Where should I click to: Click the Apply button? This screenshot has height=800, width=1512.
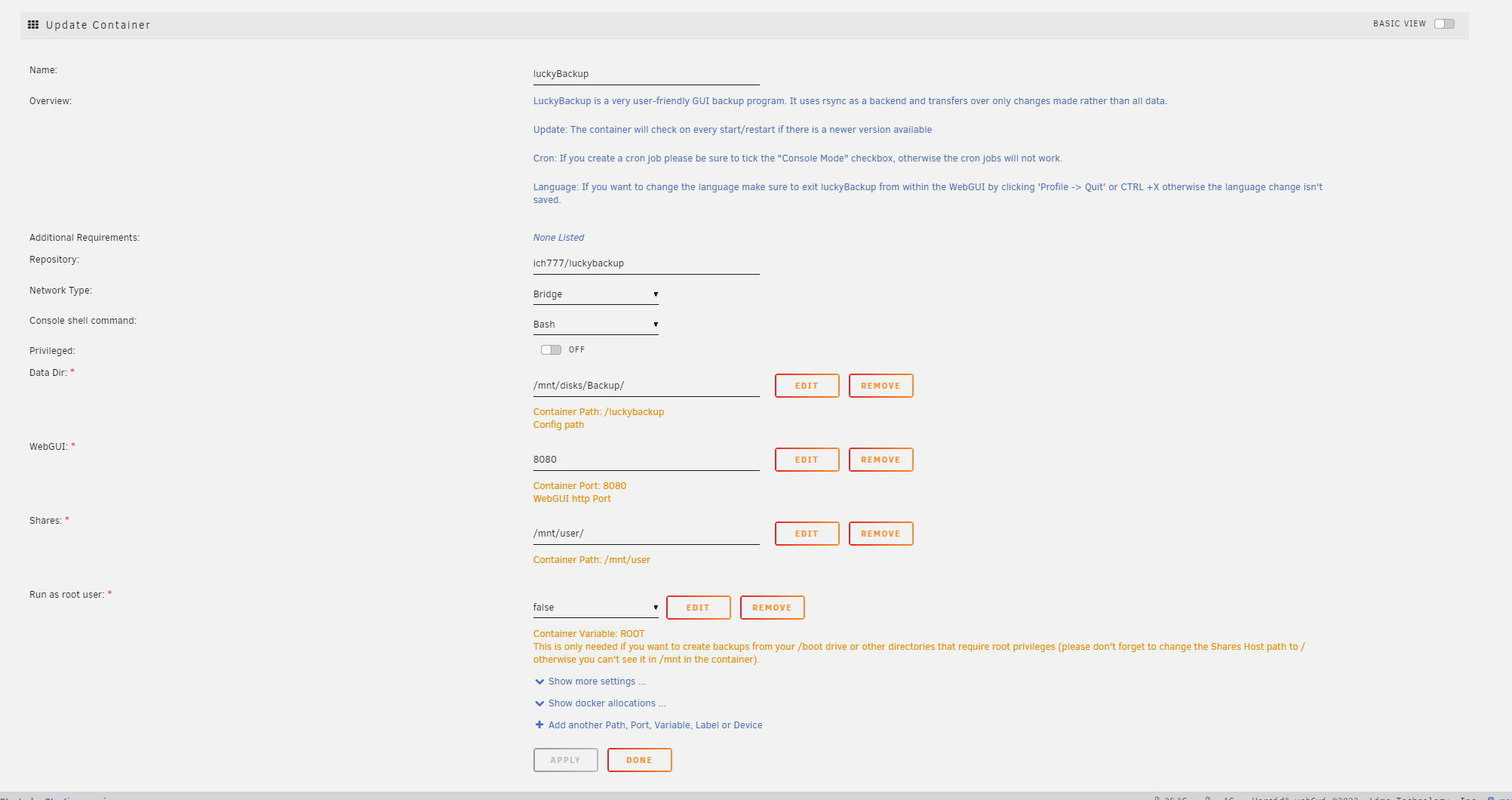coord(565,760)
